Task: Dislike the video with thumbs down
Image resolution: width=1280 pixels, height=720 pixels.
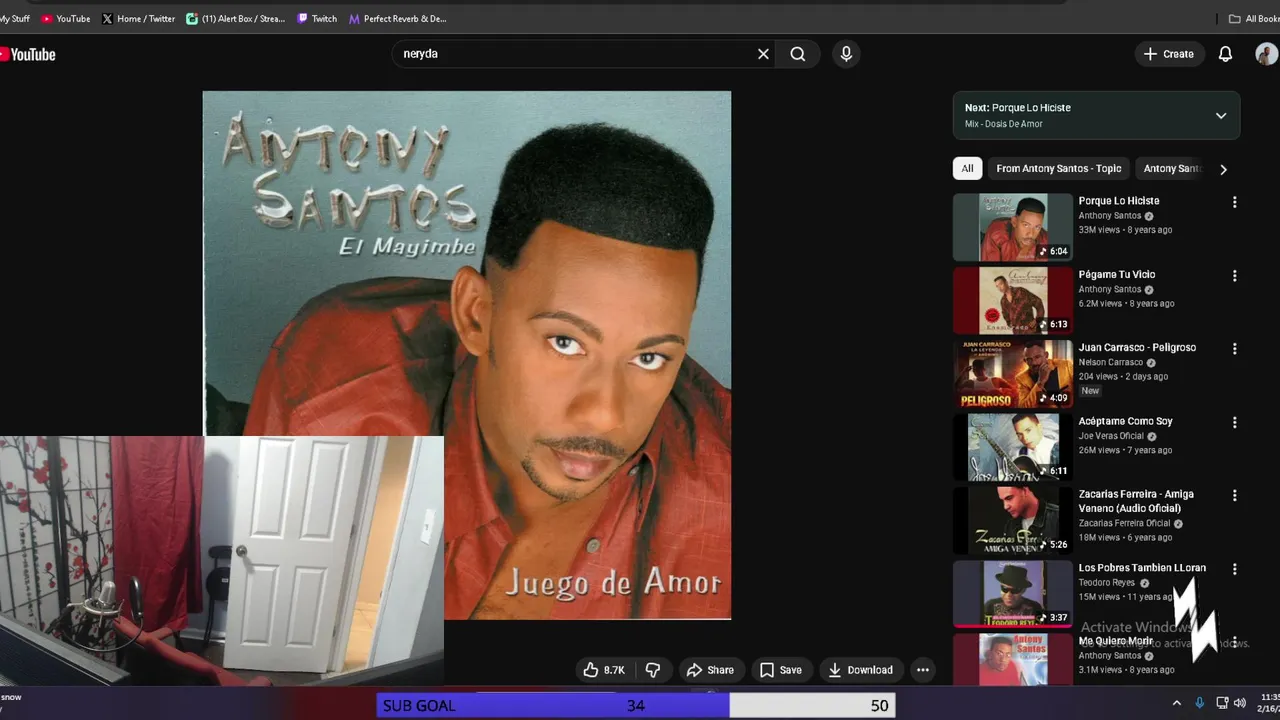Action: tap(653, 670)
